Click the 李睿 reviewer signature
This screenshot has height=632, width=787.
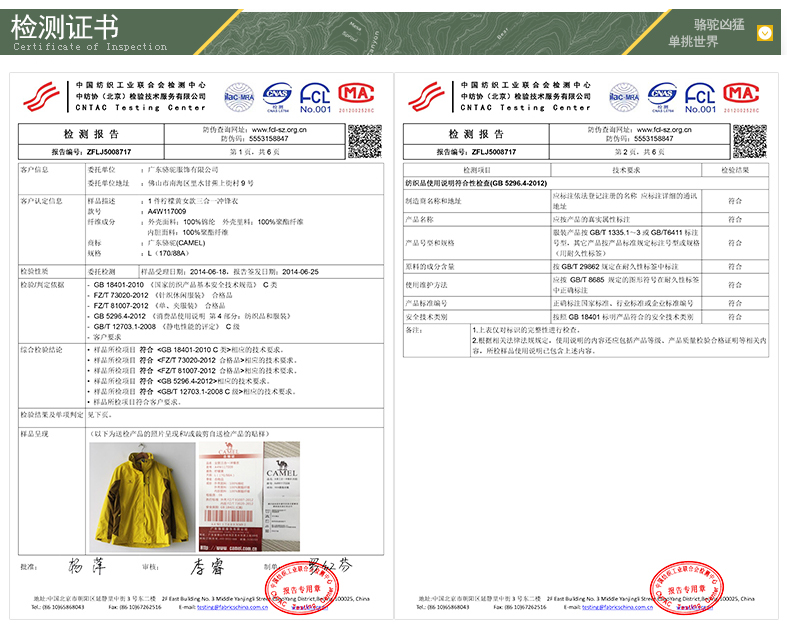pyautogui.click(x=207, y=567)
